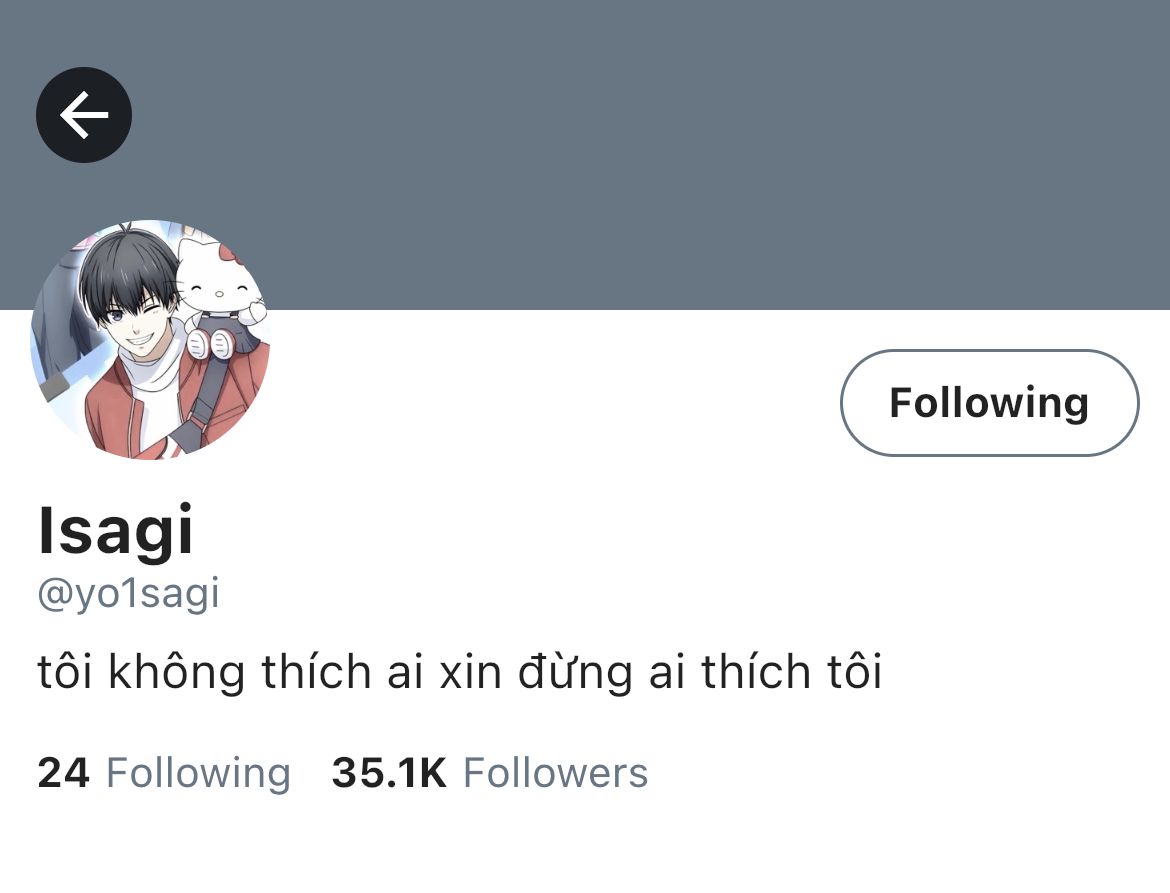Click the "Following" label inside the pill button
Viewport: 1170px width, 893px height.
click(x=989, y=403)
